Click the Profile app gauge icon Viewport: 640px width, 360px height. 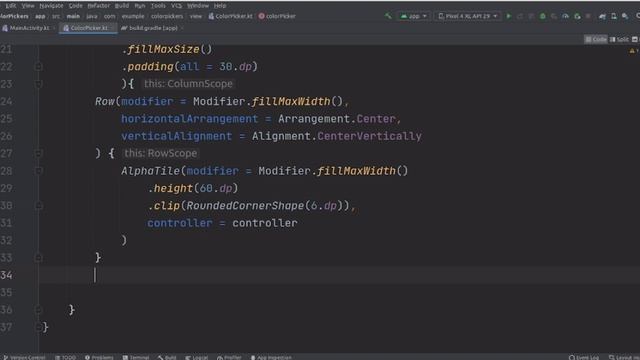(565, 16)
